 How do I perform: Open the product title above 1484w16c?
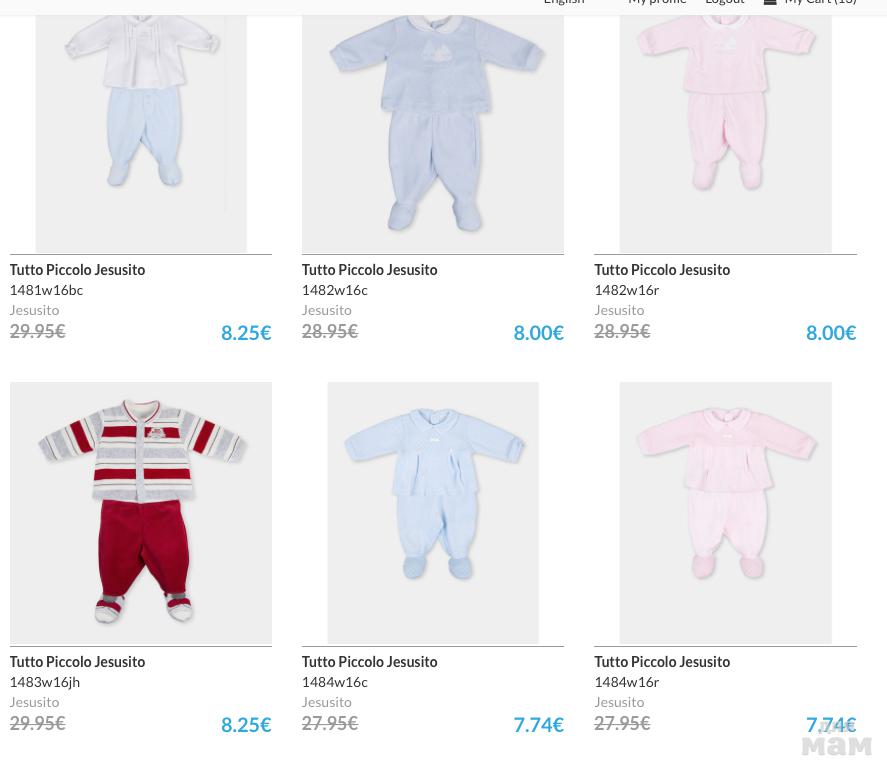click(369, 662)
